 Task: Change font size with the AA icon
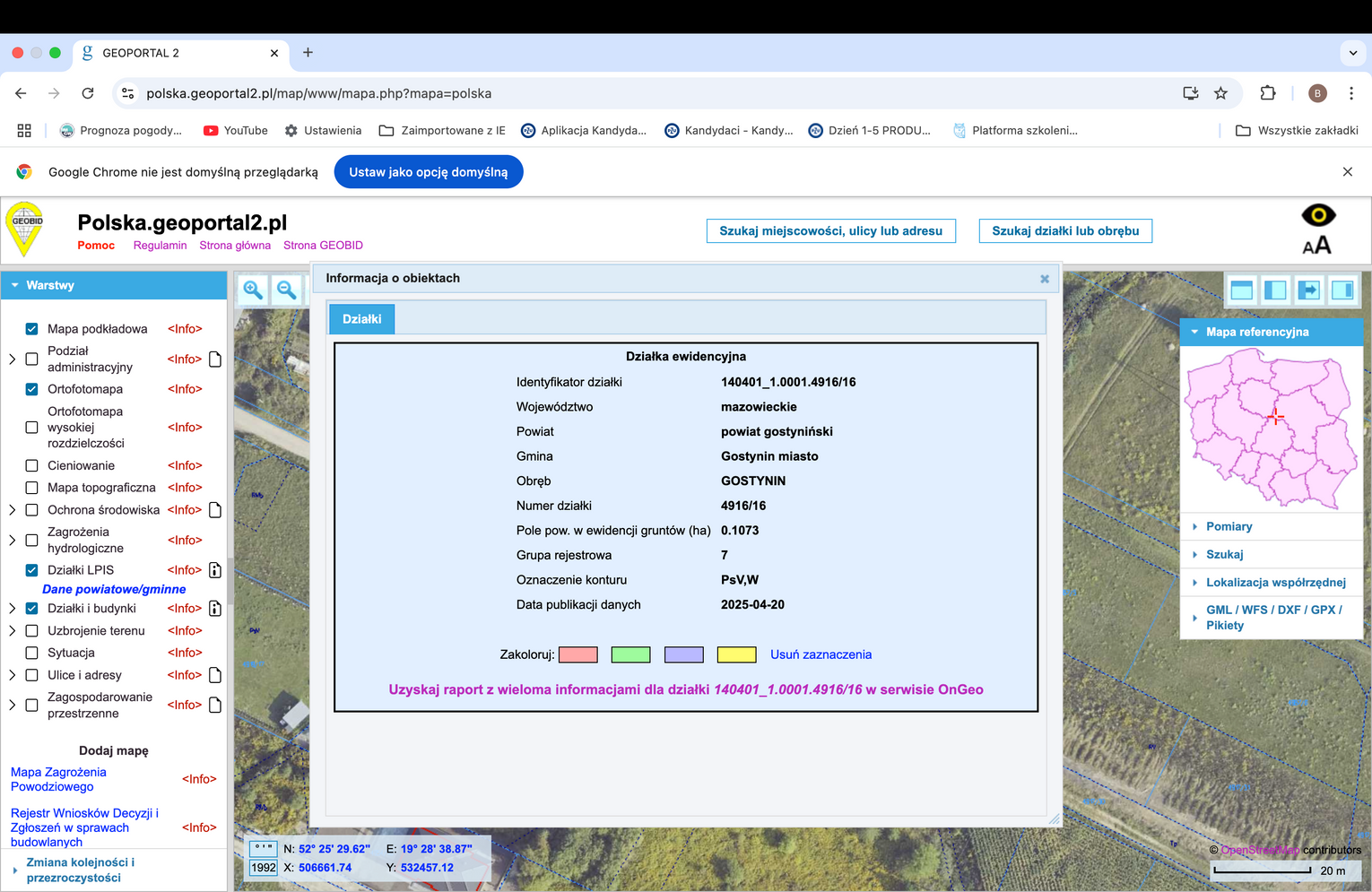pyautogui.click(x=1317, y=246)
